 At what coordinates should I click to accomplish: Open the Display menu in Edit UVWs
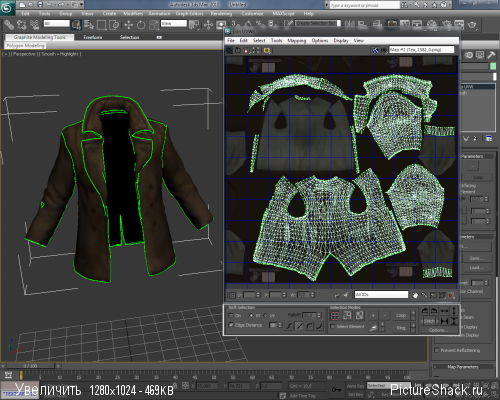coord(341,41)
